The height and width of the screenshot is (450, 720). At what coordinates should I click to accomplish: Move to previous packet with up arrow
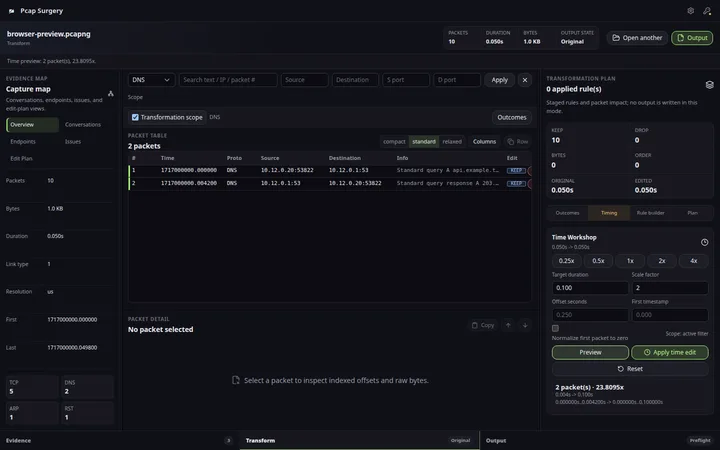click(508, 325)
